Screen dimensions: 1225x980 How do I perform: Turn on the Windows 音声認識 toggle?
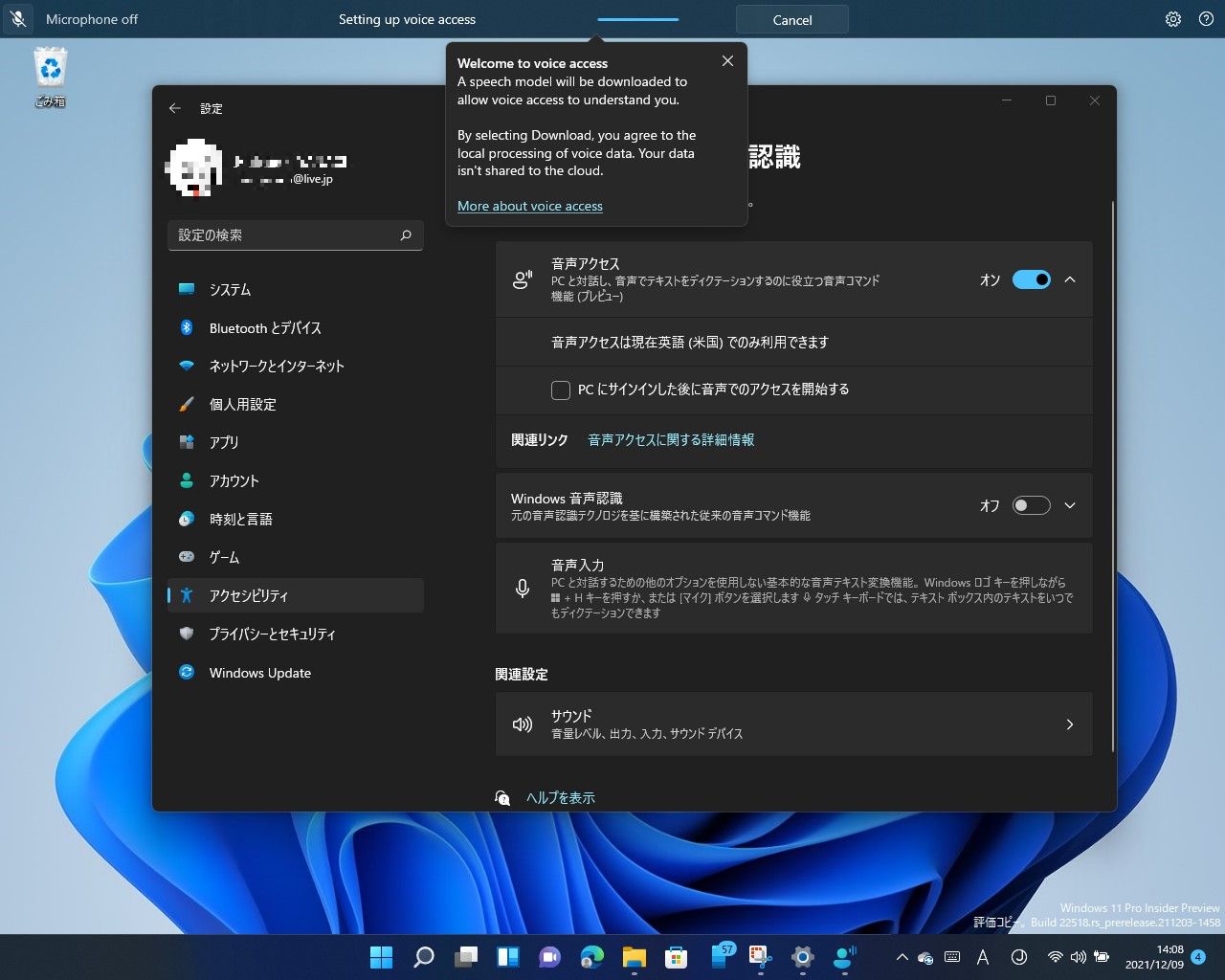[x=1031, y=505]
